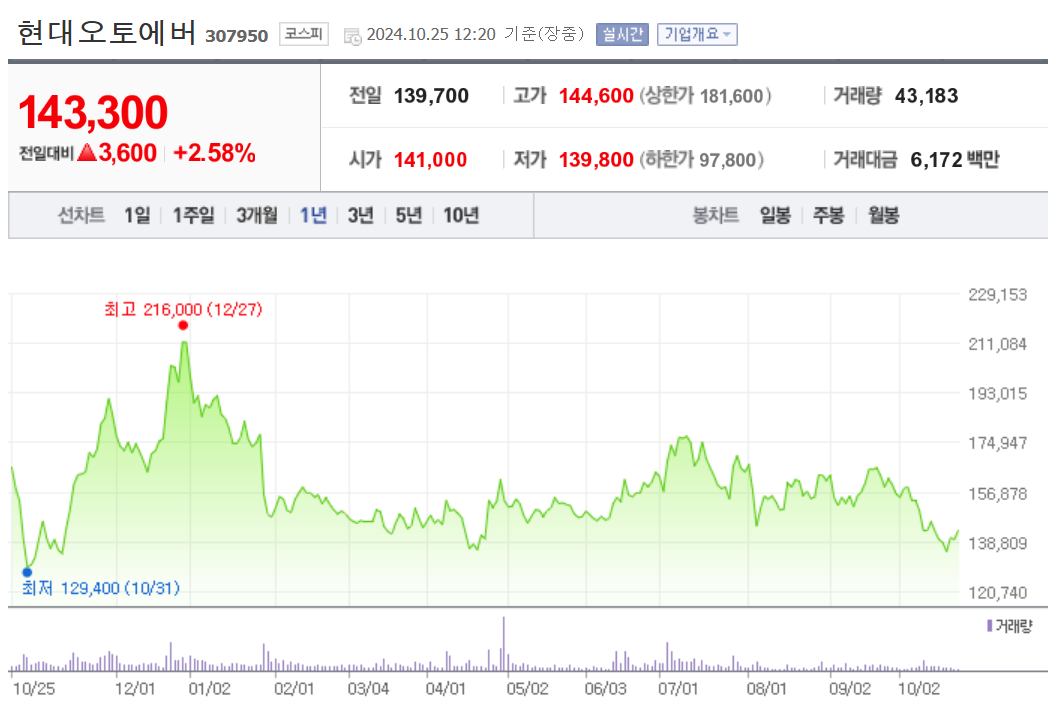Click the 거래대금 value 6,172 백만
This screenshot has height=708, width=1048.
point(955,160)
